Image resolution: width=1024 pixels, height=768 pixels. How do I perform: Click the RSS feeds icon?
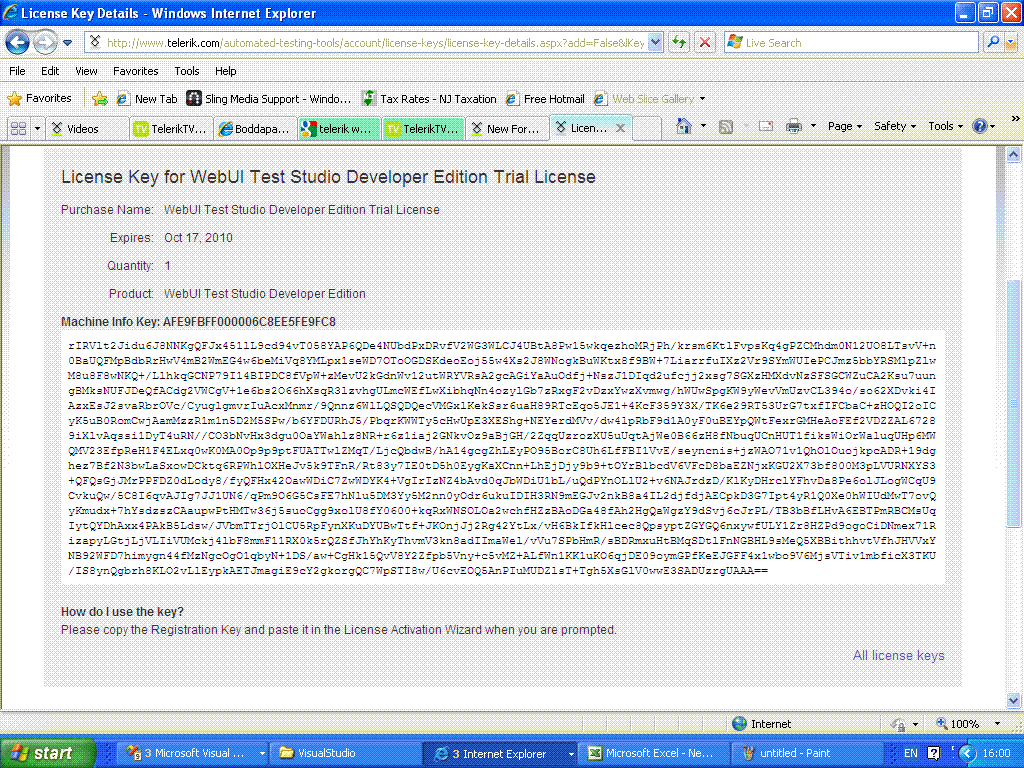726,127
